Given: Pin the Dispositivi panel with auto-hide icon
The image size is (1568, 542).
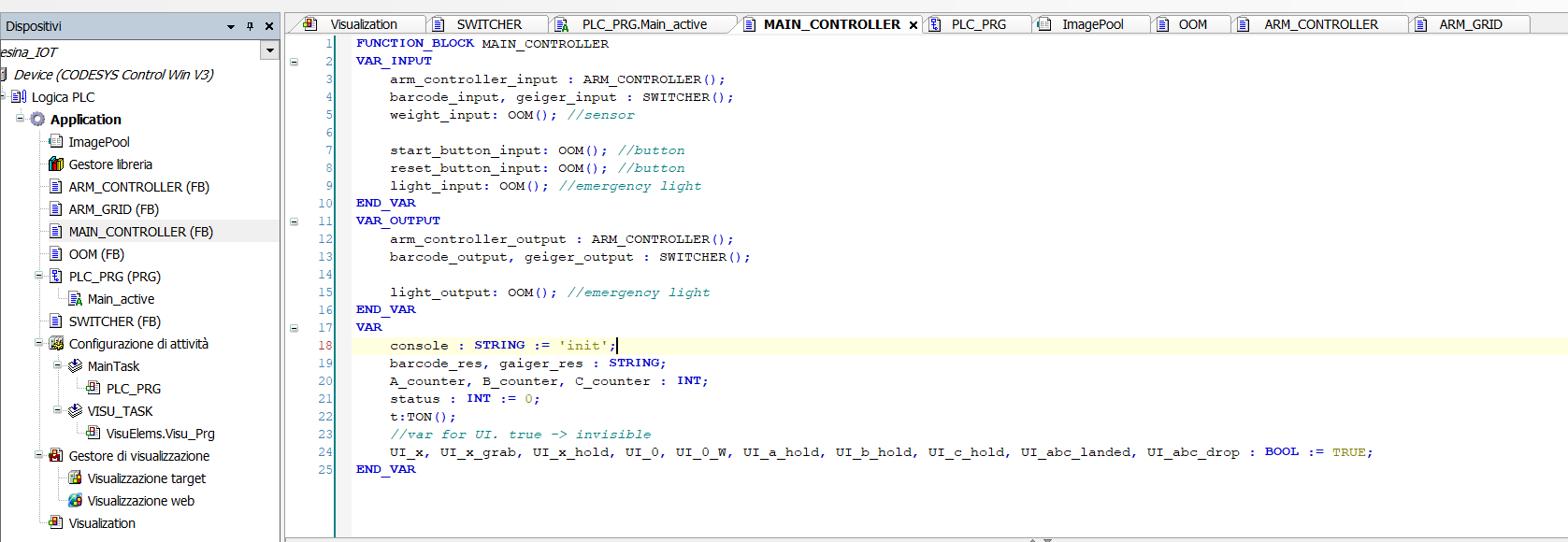Looking at the screenshot, I should [x=250, y=26].
